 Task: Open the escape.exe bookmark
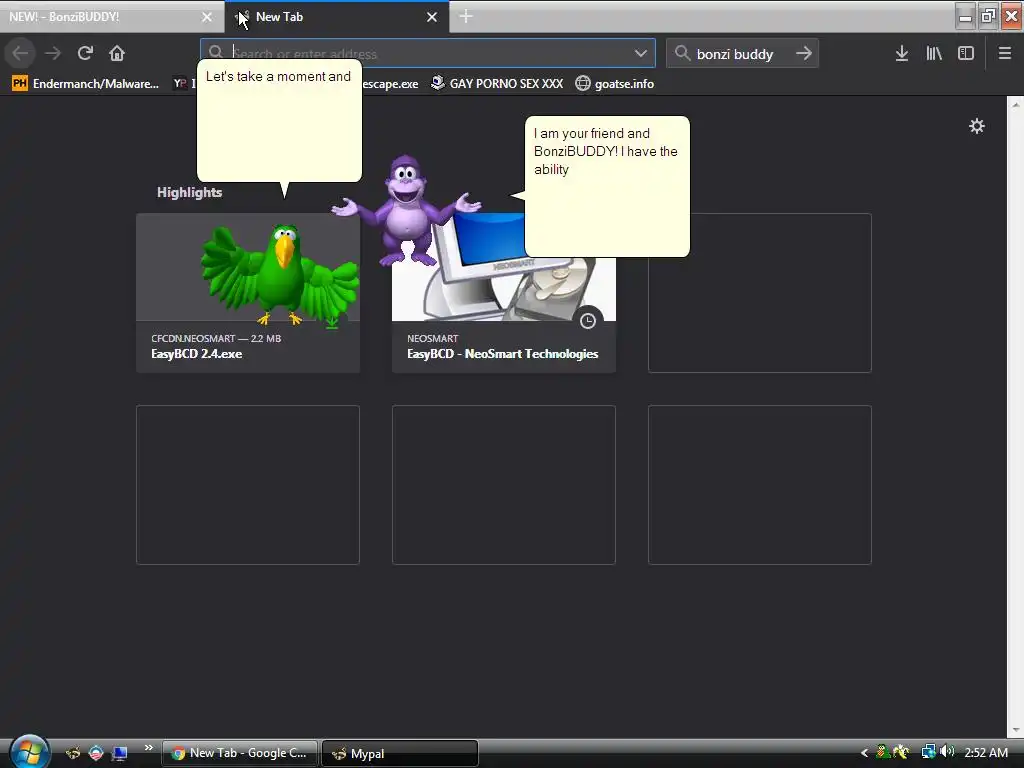pyautogui.click(x=390, y=84)
